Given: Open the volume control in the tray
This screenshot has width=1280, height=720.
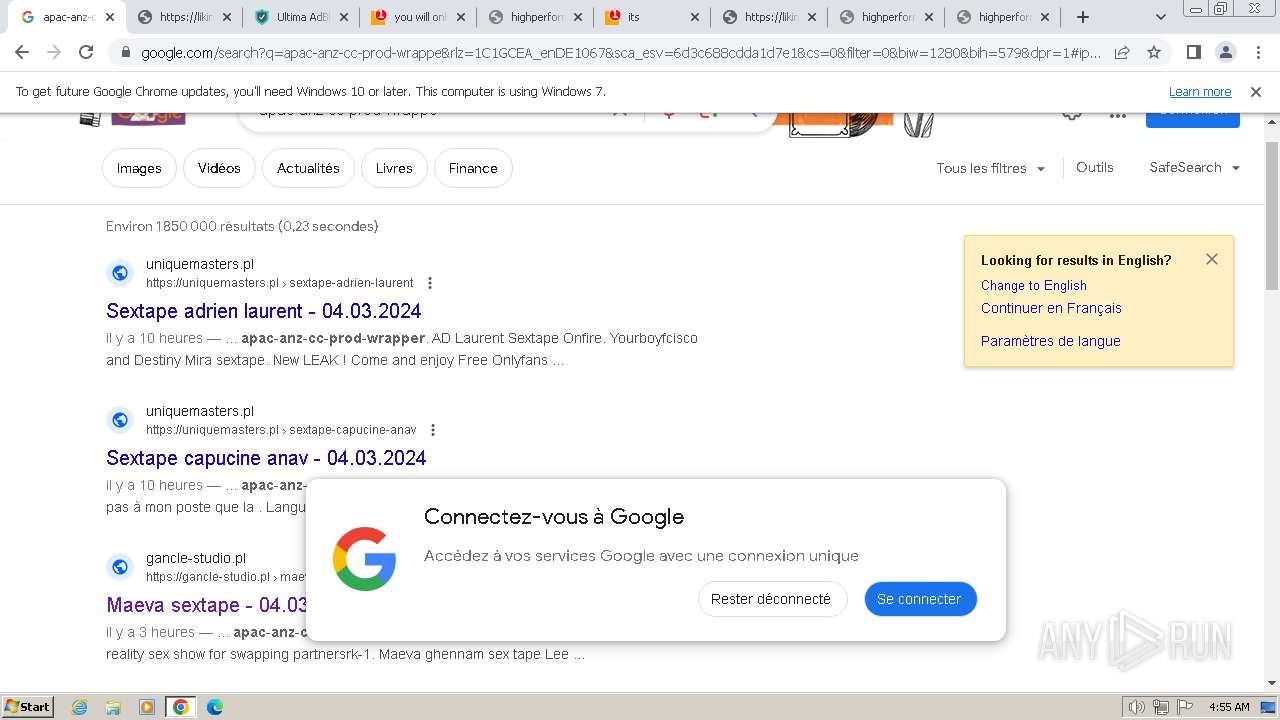Looking at the screenshot, I should tap(1137, 707).
